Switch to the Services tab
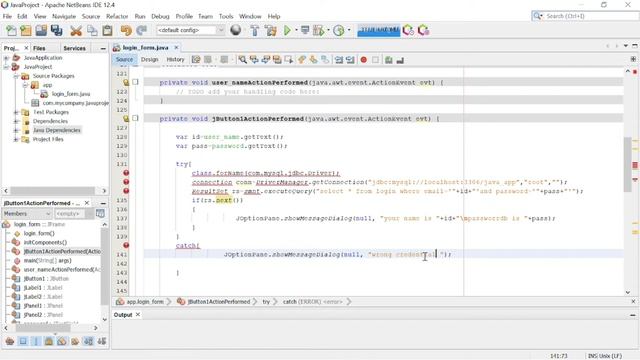Screen dimensions: 640x360 click(74, 48)
